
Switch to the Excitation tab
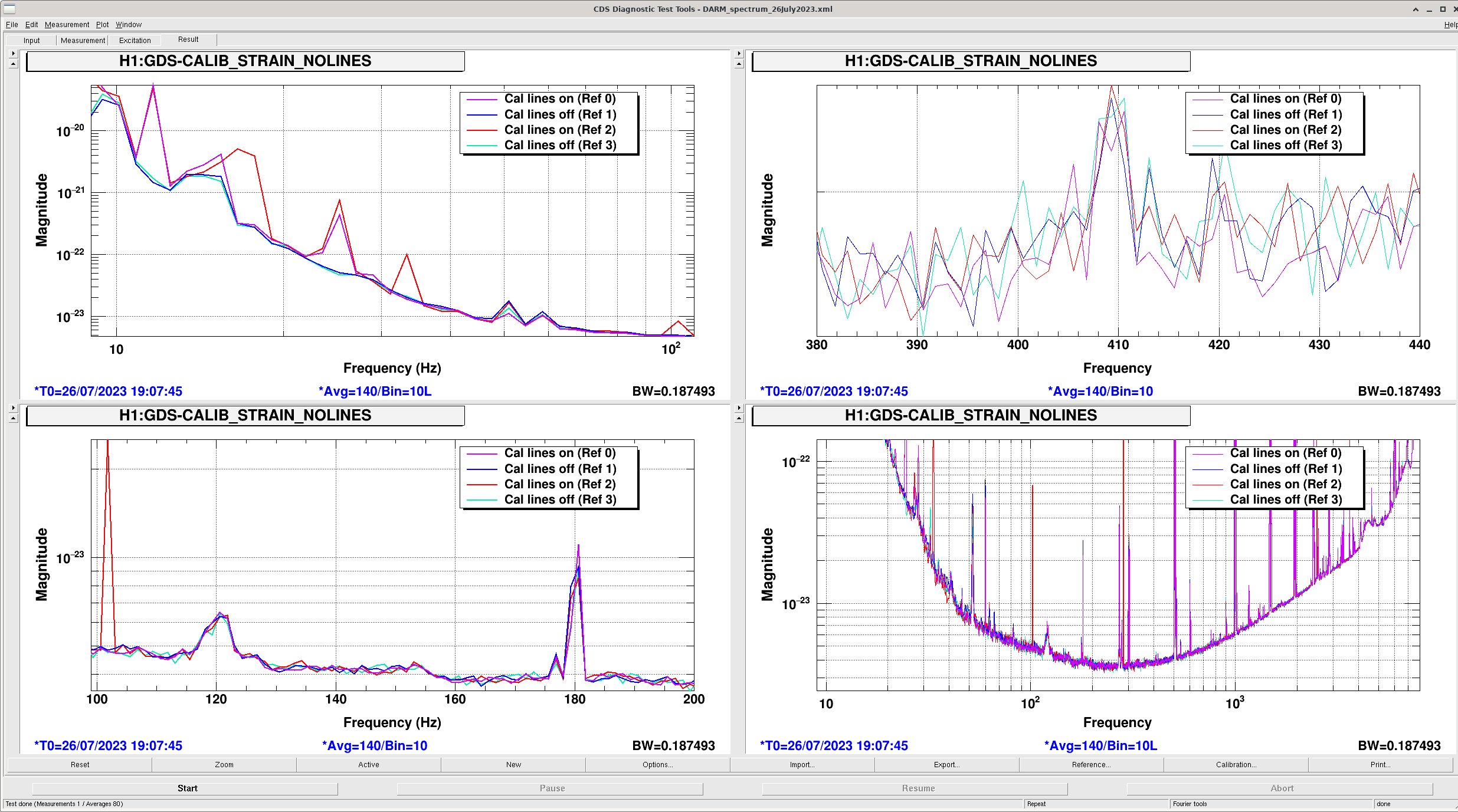point(135,41)
